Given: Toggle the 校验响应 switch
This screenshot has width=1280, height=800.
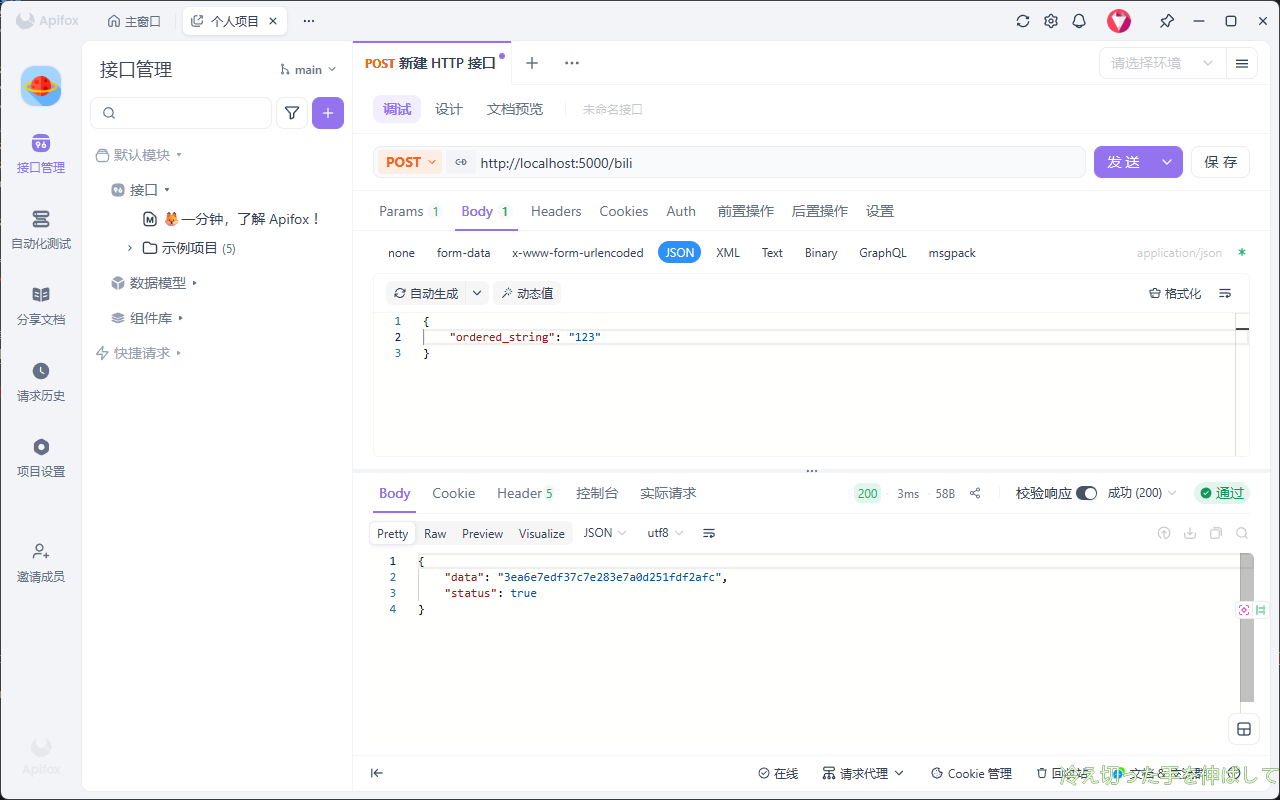Looking at the screenshot, I should pos(1086,493).
